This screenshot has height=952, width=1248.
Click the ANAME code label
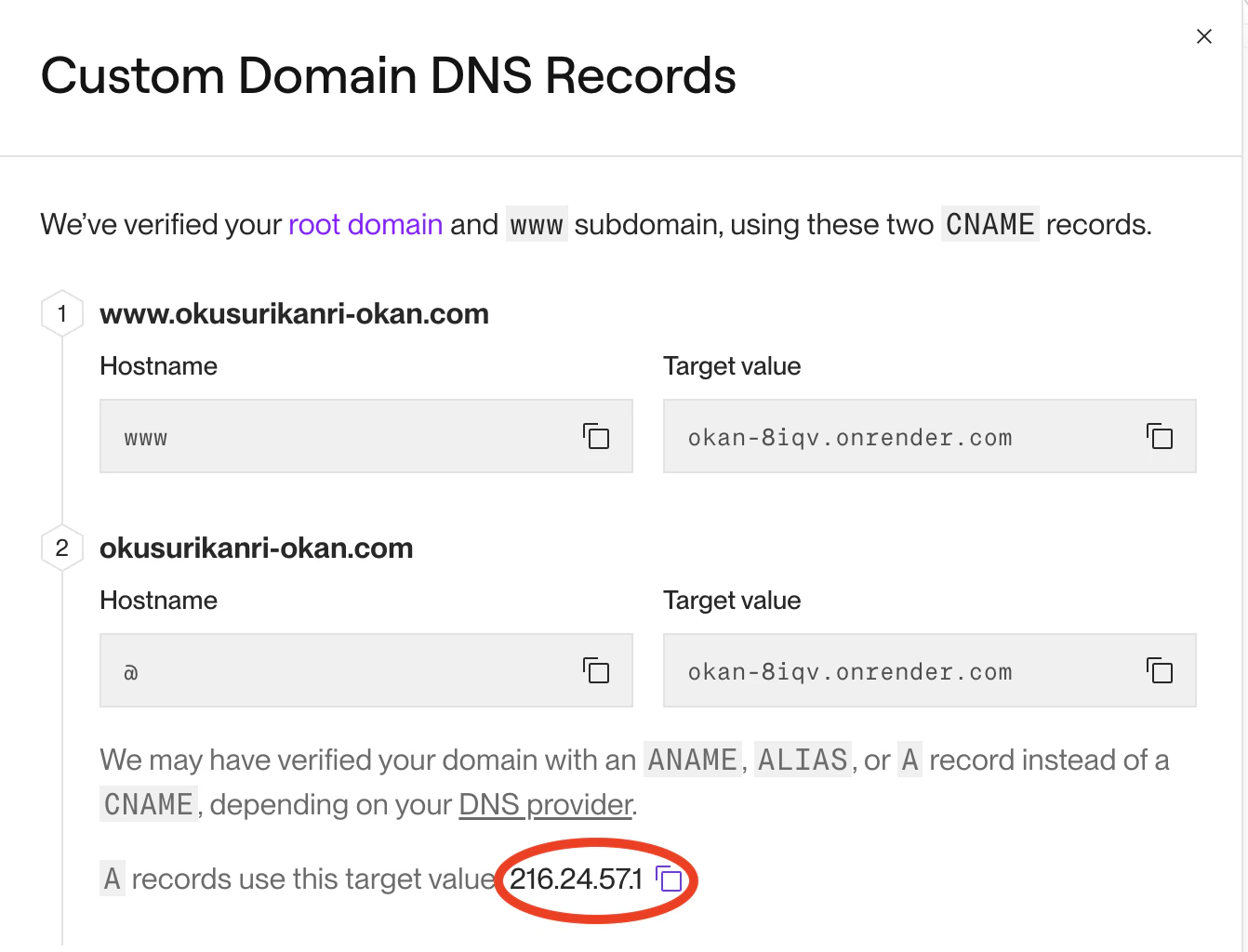pos(692,760)
